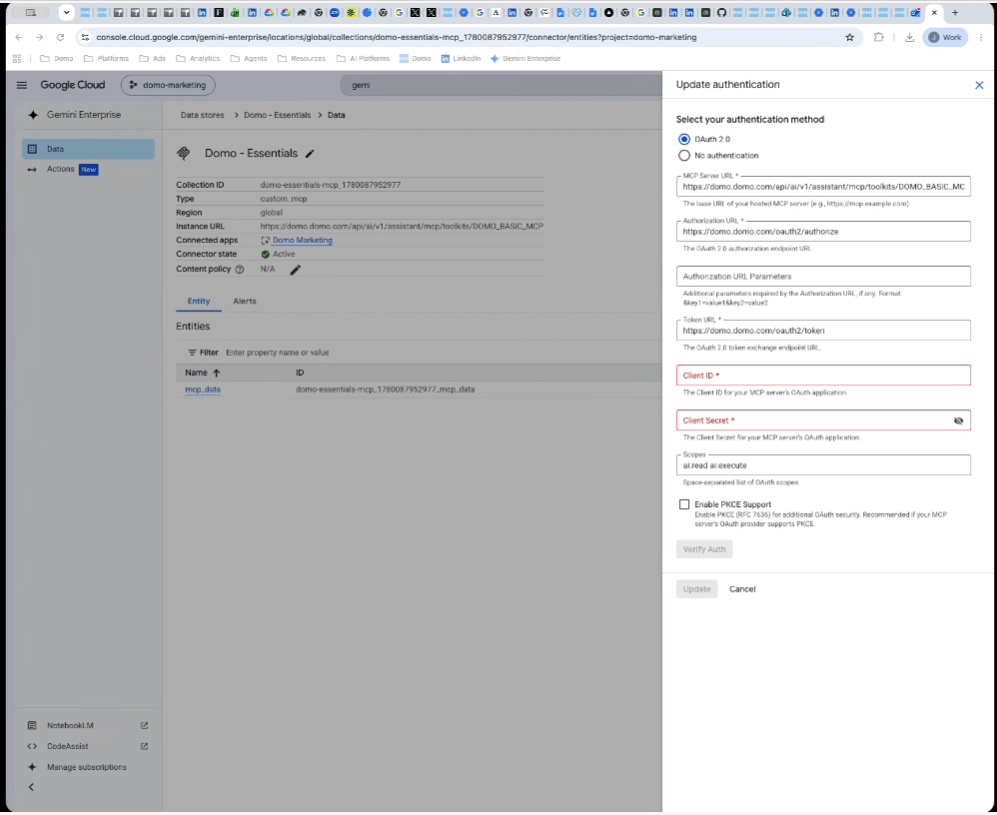
Task: Focus the Authorization URL field
Action: [823, 232]
